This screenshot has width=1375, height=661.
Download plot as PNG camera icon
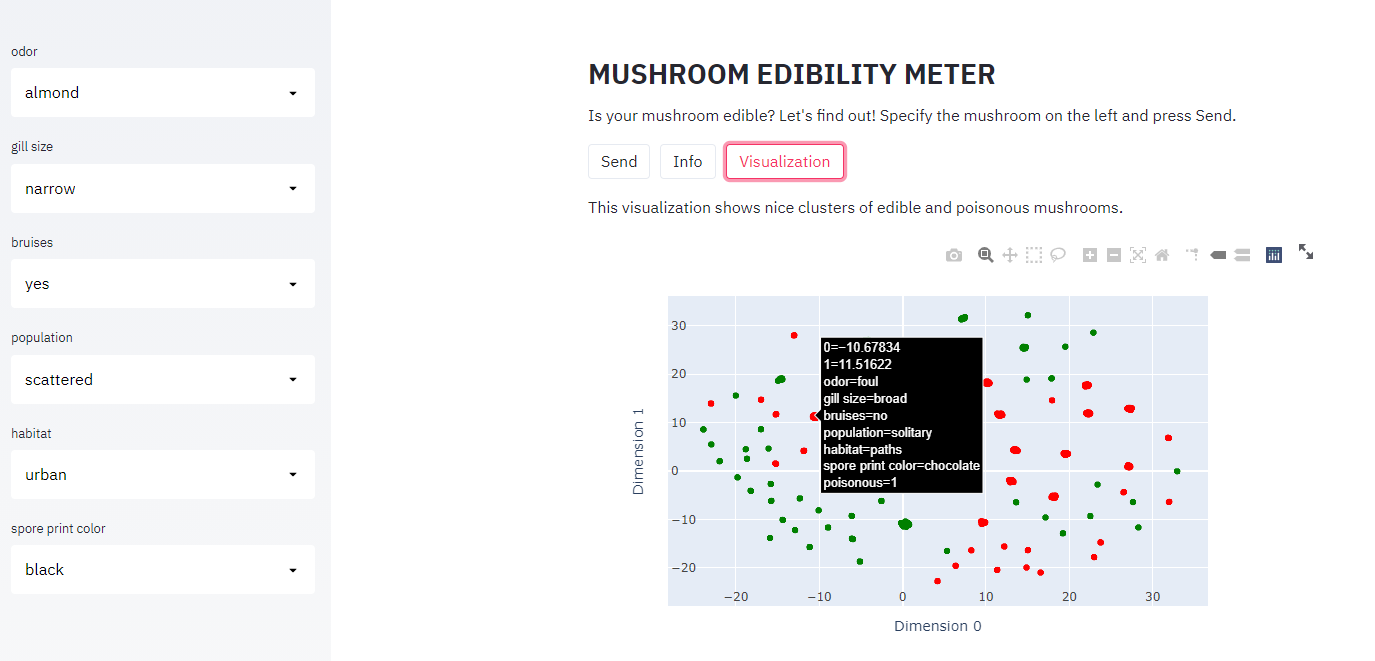[954, 255]
